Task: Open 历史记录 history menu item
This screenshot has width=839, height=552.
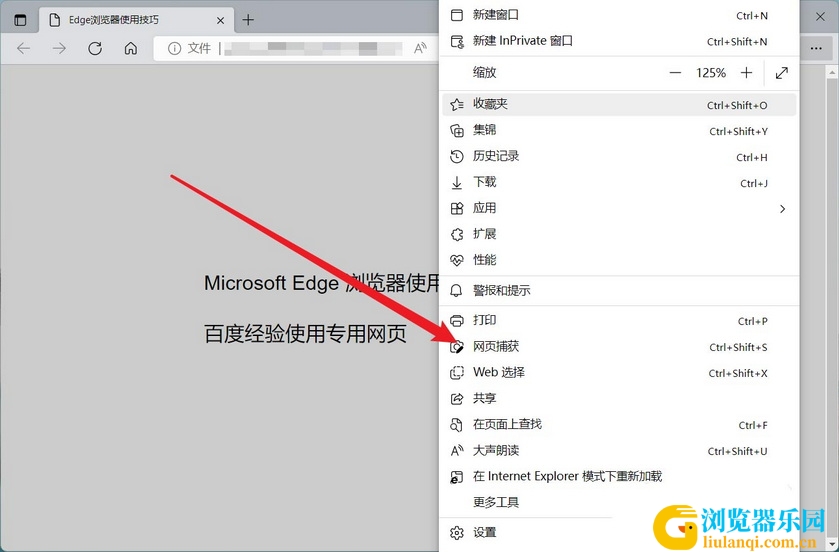Action: tap(619, 156)
